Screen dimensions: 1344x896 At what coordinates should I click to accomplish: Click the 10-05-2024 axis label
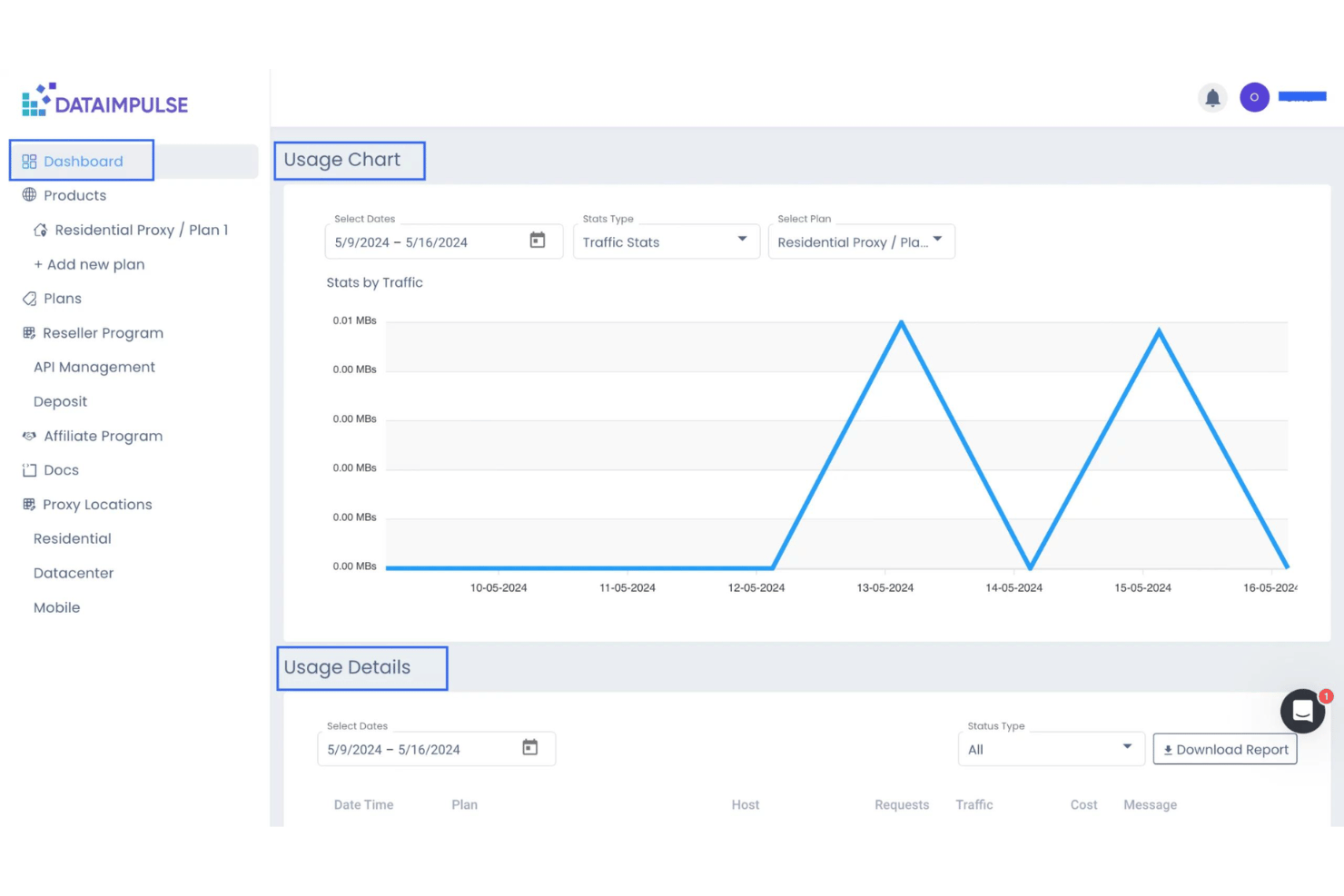[499, 588]
